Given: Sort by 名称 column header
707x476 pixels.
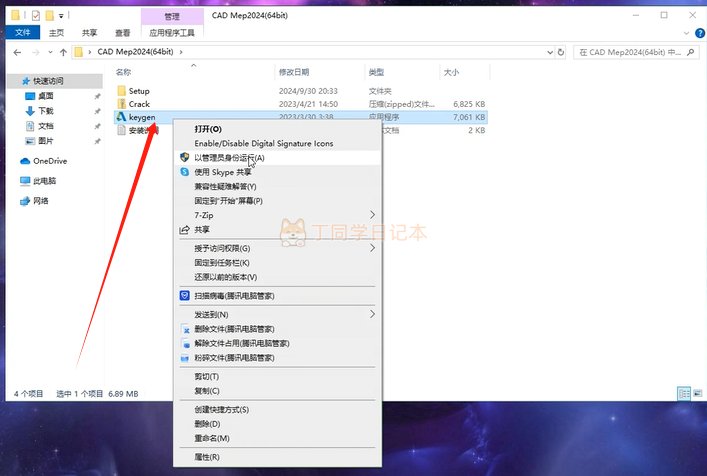Looking at the screenshot, I should pos(123,72).
